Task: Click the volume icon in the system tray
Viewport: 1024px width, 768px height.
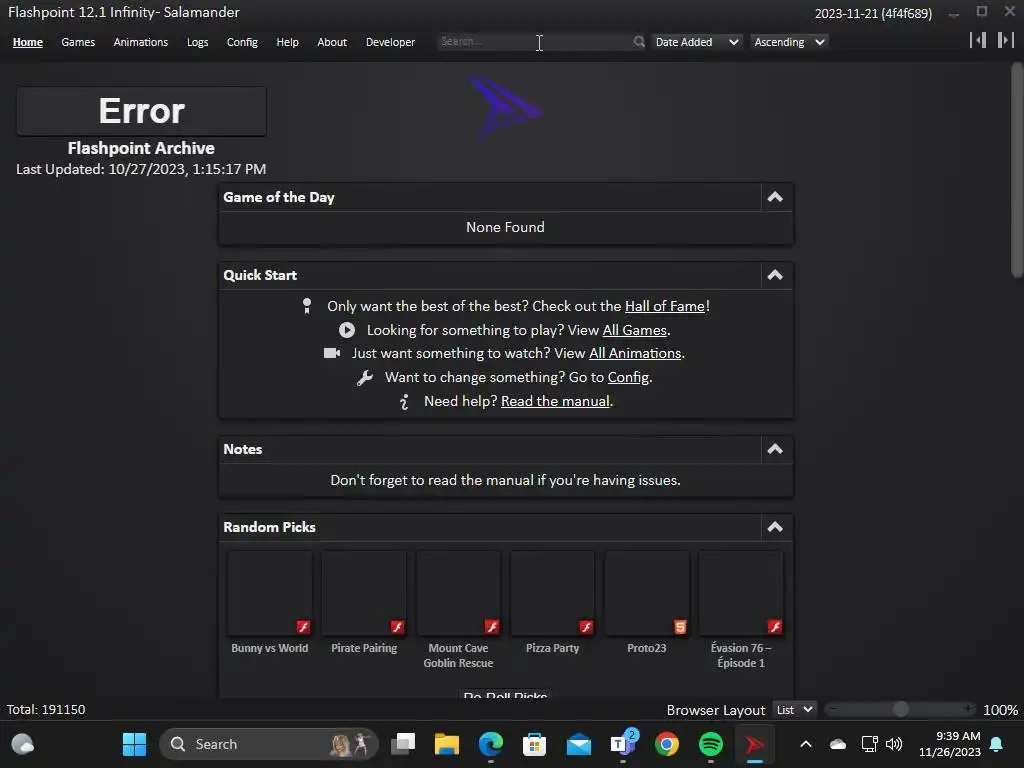Action: tap(894, 744)
